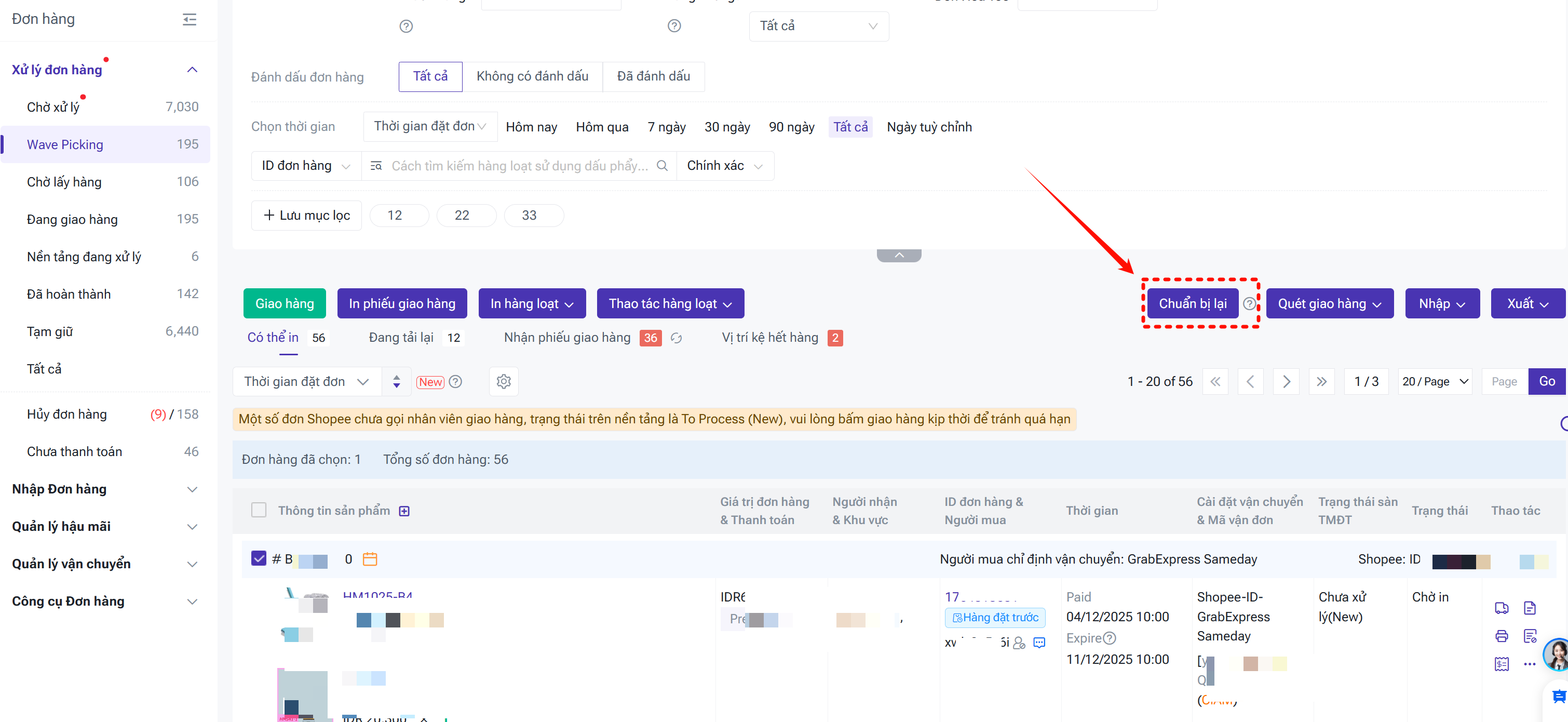Click the delivery truck icon in the order's Thao tác column
Image resolution: width=1568 pixels, height=722 pixels.
click(1501, 608)
